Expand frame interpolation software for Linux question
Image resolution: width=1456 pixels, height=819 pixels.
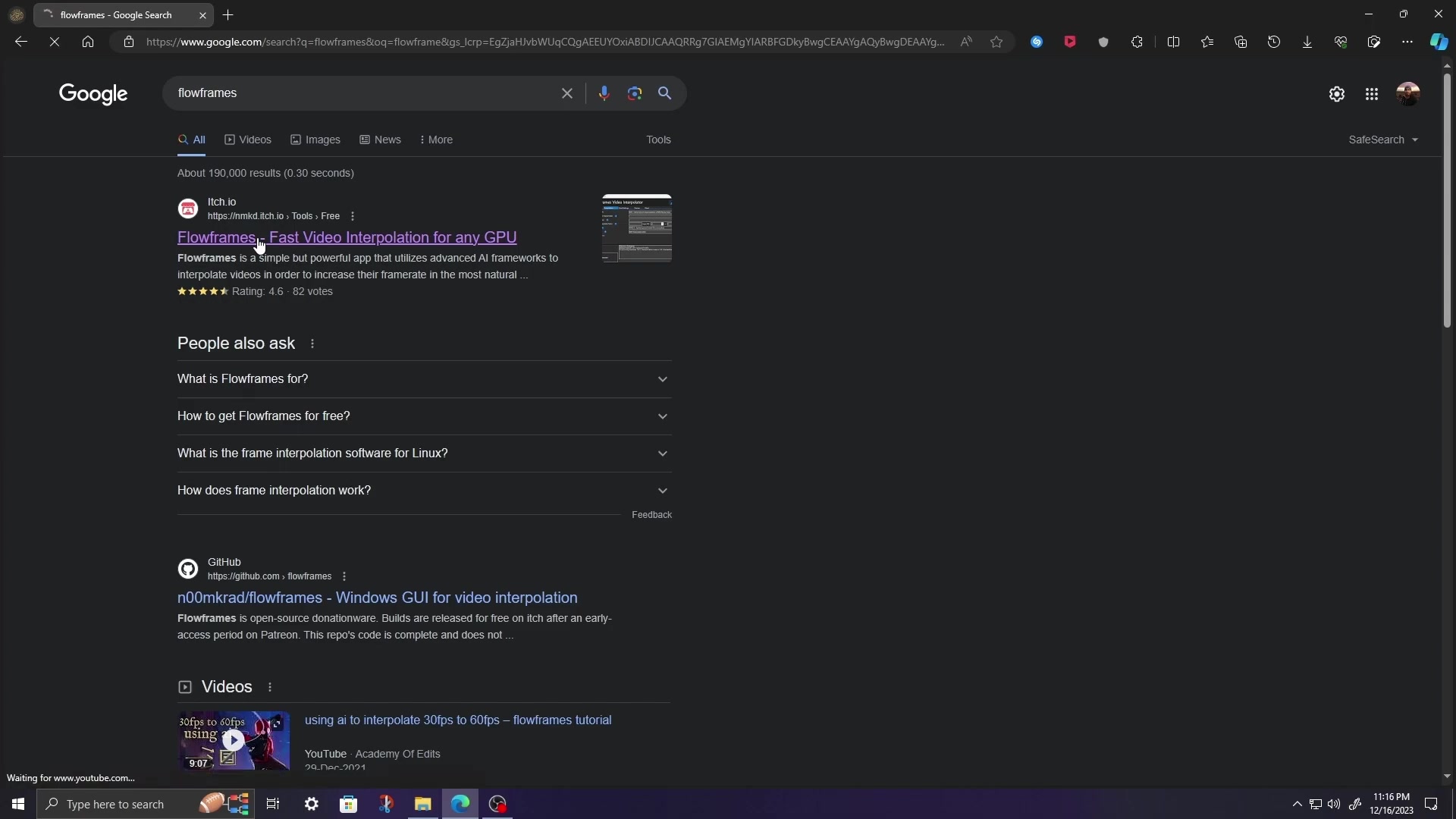tap(425, 453)
